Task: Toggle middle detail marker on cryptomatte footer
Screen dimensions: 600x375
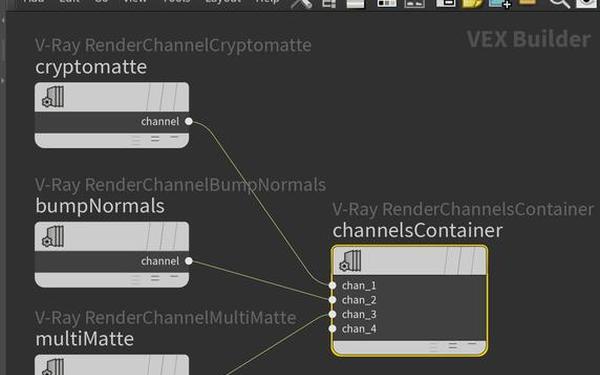Action: [x=155, y=139]
